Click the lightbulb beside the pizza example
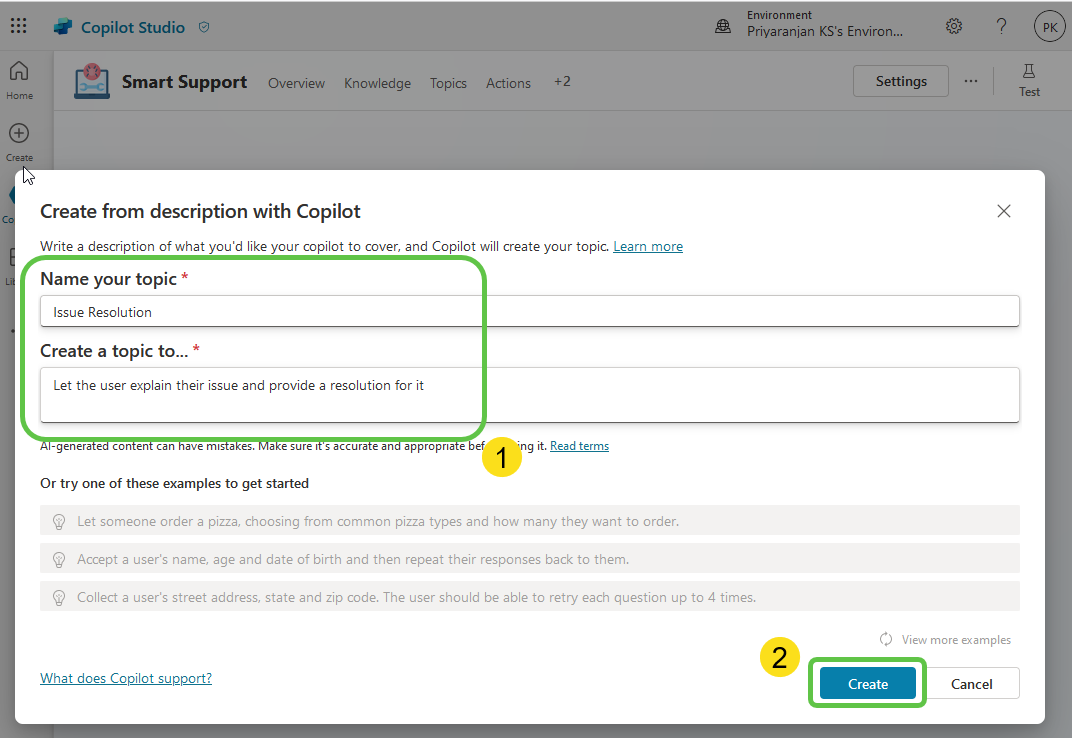This screenshot has width=1072, height=738. (x=59, y=521)
